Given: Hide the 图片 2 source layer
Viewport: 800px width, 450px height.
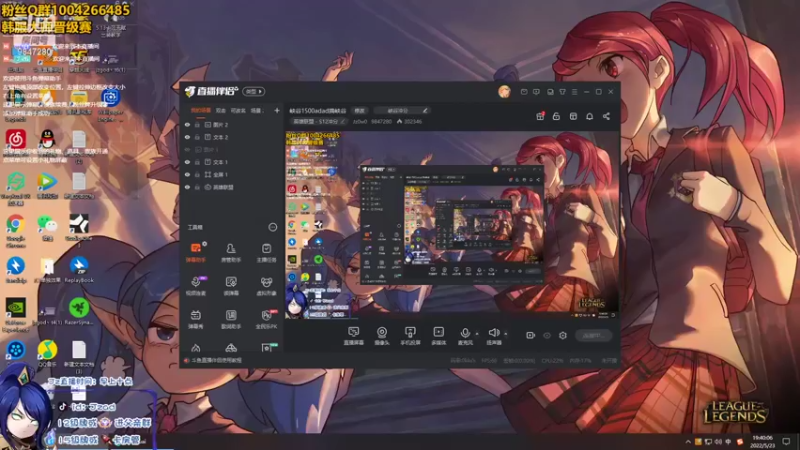Looking at the screenshot, I should 187,124.
